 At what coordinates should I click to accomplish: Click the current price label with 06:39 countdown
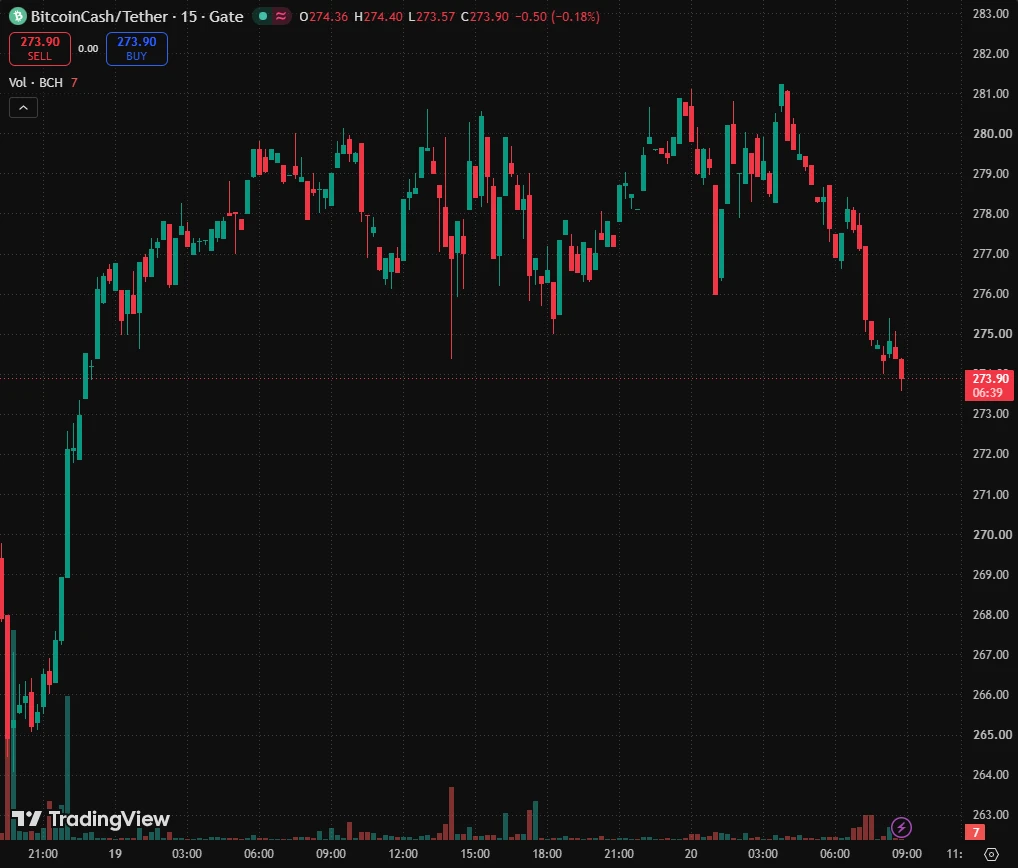(989, 385)
